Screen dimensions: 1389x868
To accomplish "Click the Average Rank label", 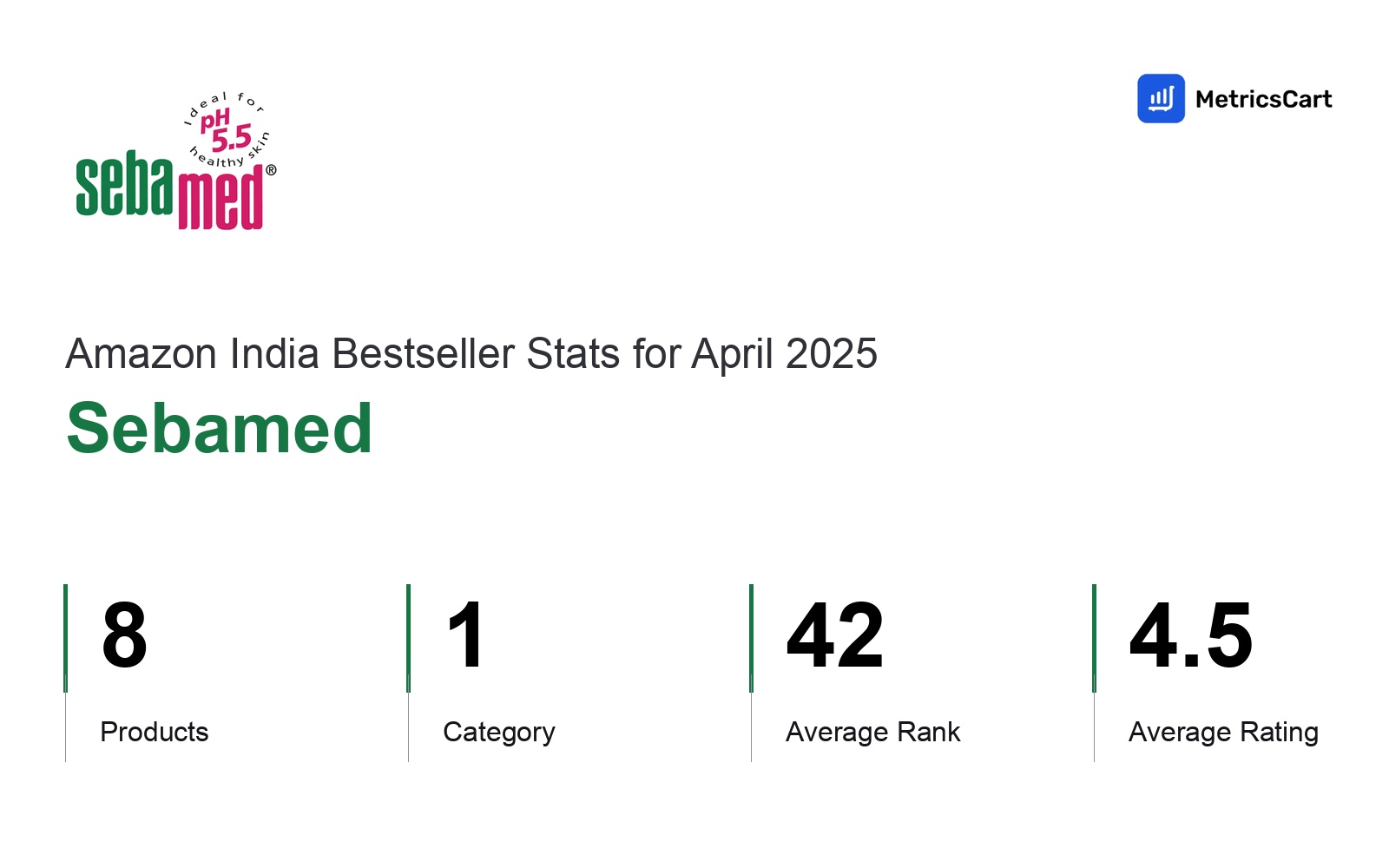I will click(873, 732).
